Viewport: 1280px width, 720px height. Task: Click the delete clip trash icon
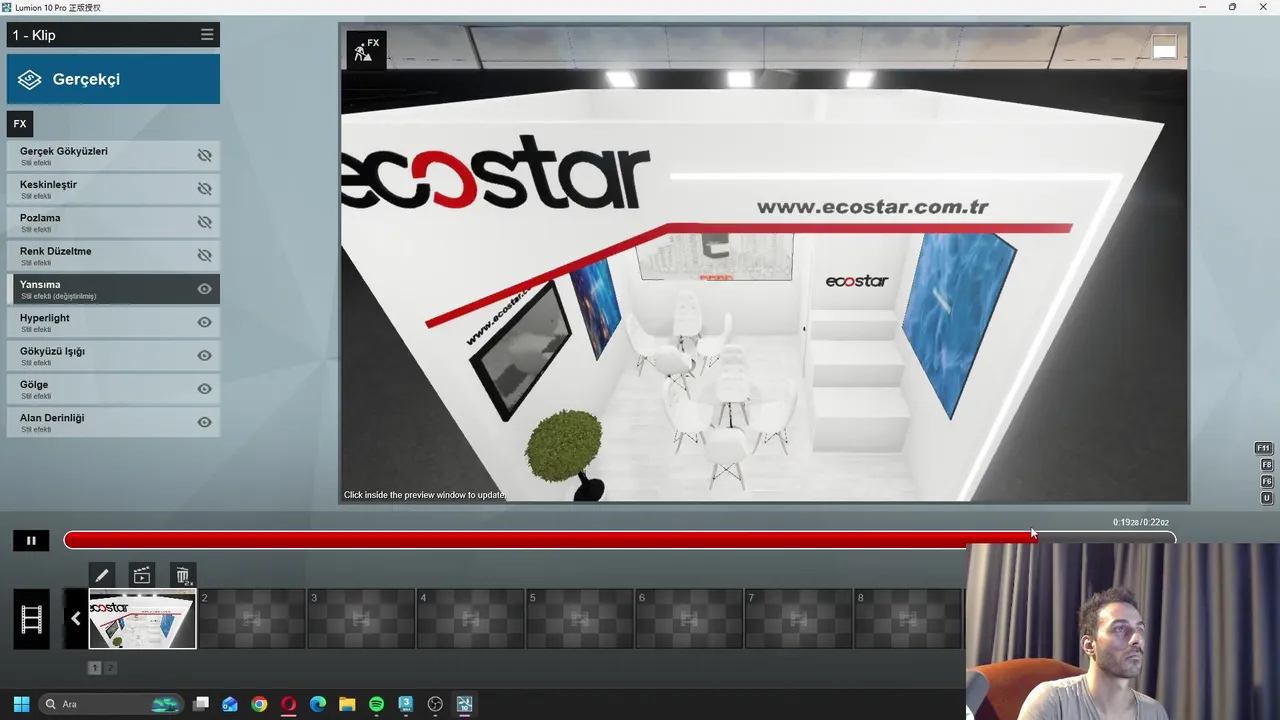pos(183,575)
